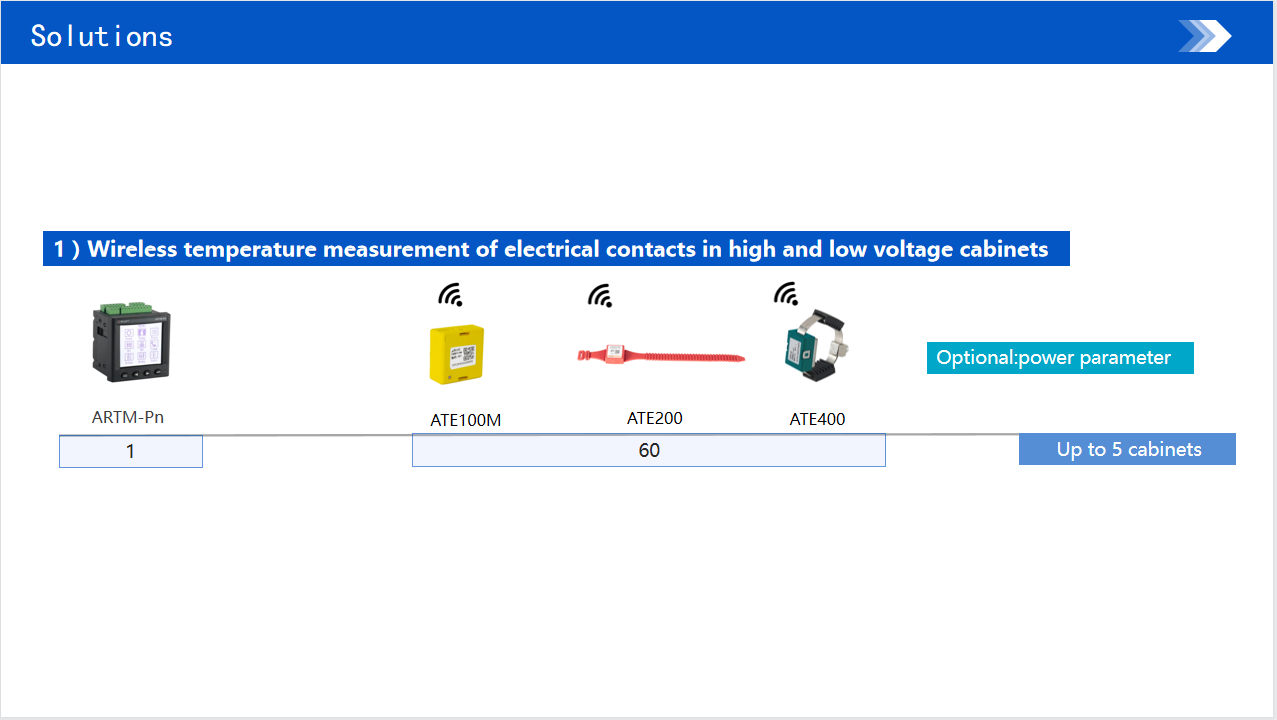This screenshot has height=720, width=1277.
Task: Select the quantity box showing 1
Action: coord(131,451)
